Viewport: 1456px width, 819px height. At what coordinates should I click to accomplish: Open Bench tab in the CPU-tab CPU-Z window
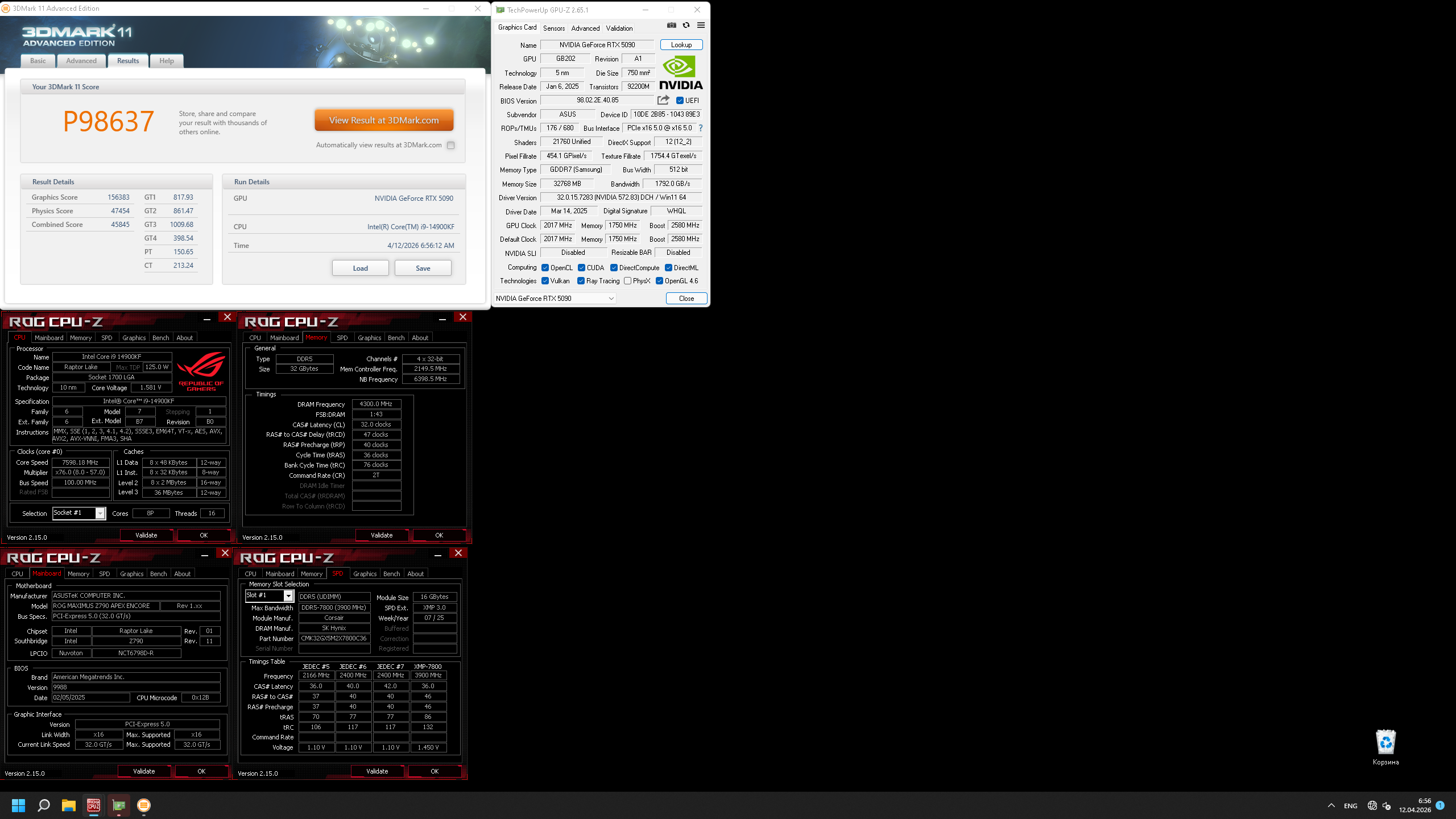click(161, 338)
